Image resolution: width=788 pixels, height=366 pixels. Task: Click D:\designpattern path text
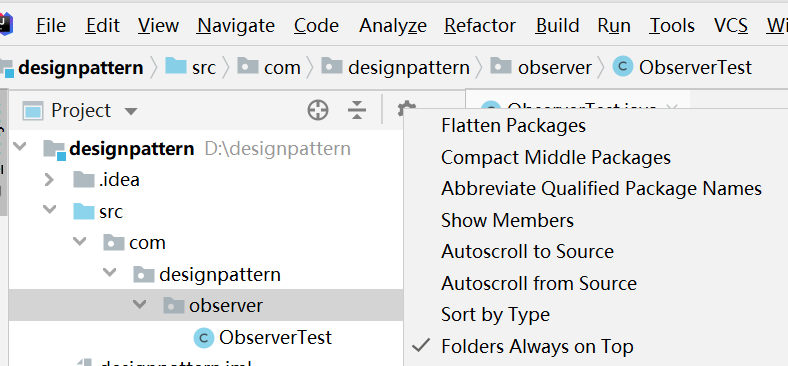[x=277, y=149]
